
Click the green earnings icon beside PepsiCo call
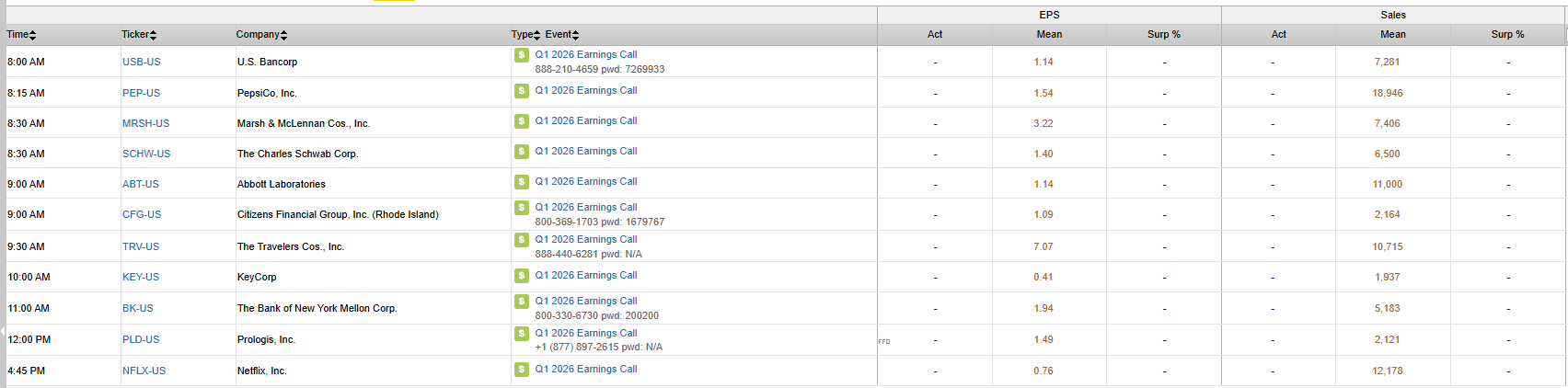pyautogui.click(x=522, y=91)
